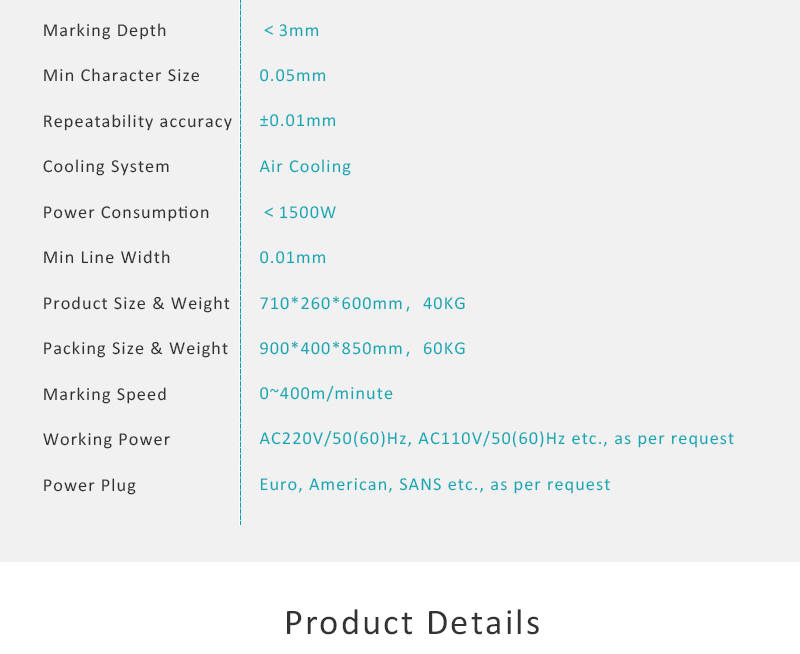This screenshot has height=654, width=800.
Task: Select the Air Cooling value
Action: (x=305, y=167)
